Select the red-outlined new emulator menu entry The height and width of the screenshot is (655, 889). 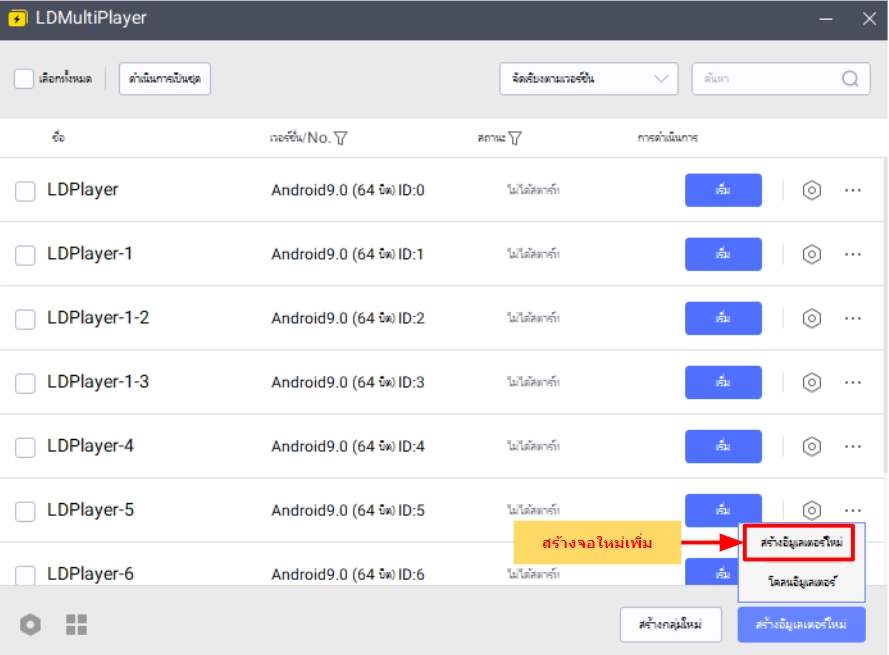tap(800, 543)
